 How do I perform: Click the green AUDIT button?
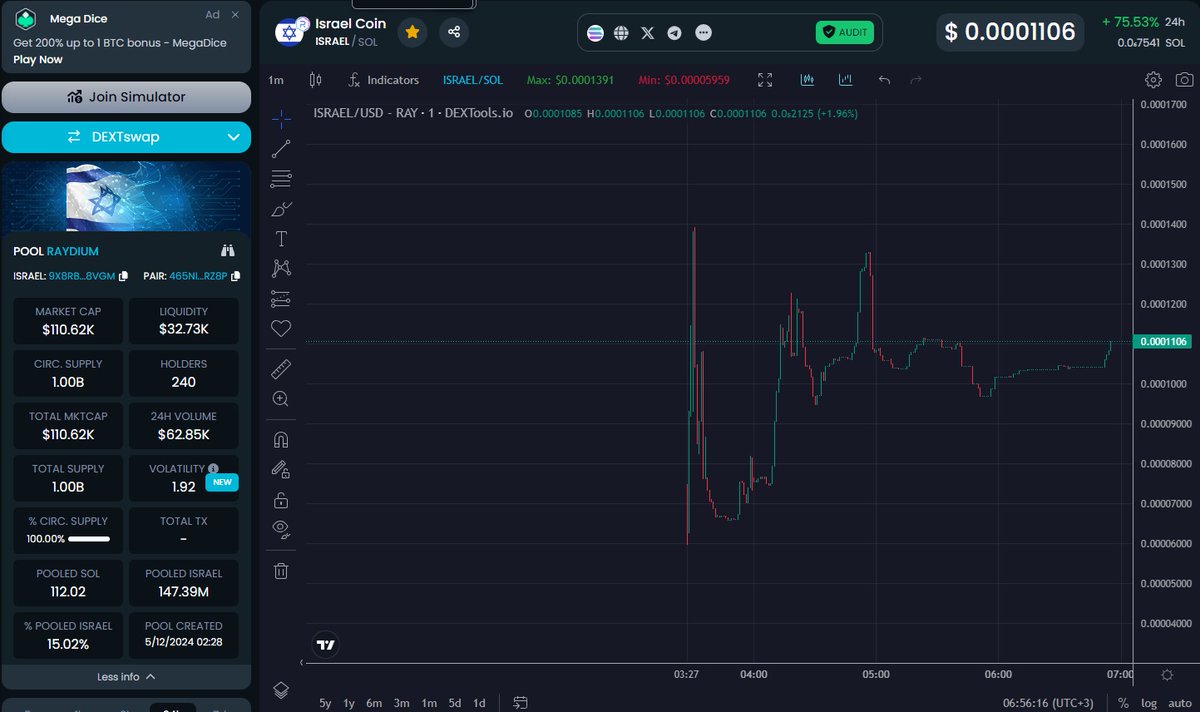point(844,33)
